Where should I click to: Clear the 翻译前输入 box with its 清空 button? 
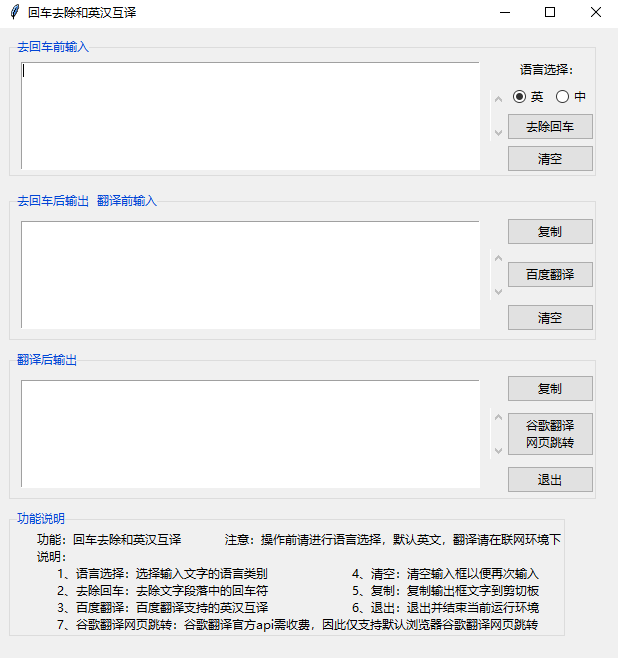click(x=550, y=318)
